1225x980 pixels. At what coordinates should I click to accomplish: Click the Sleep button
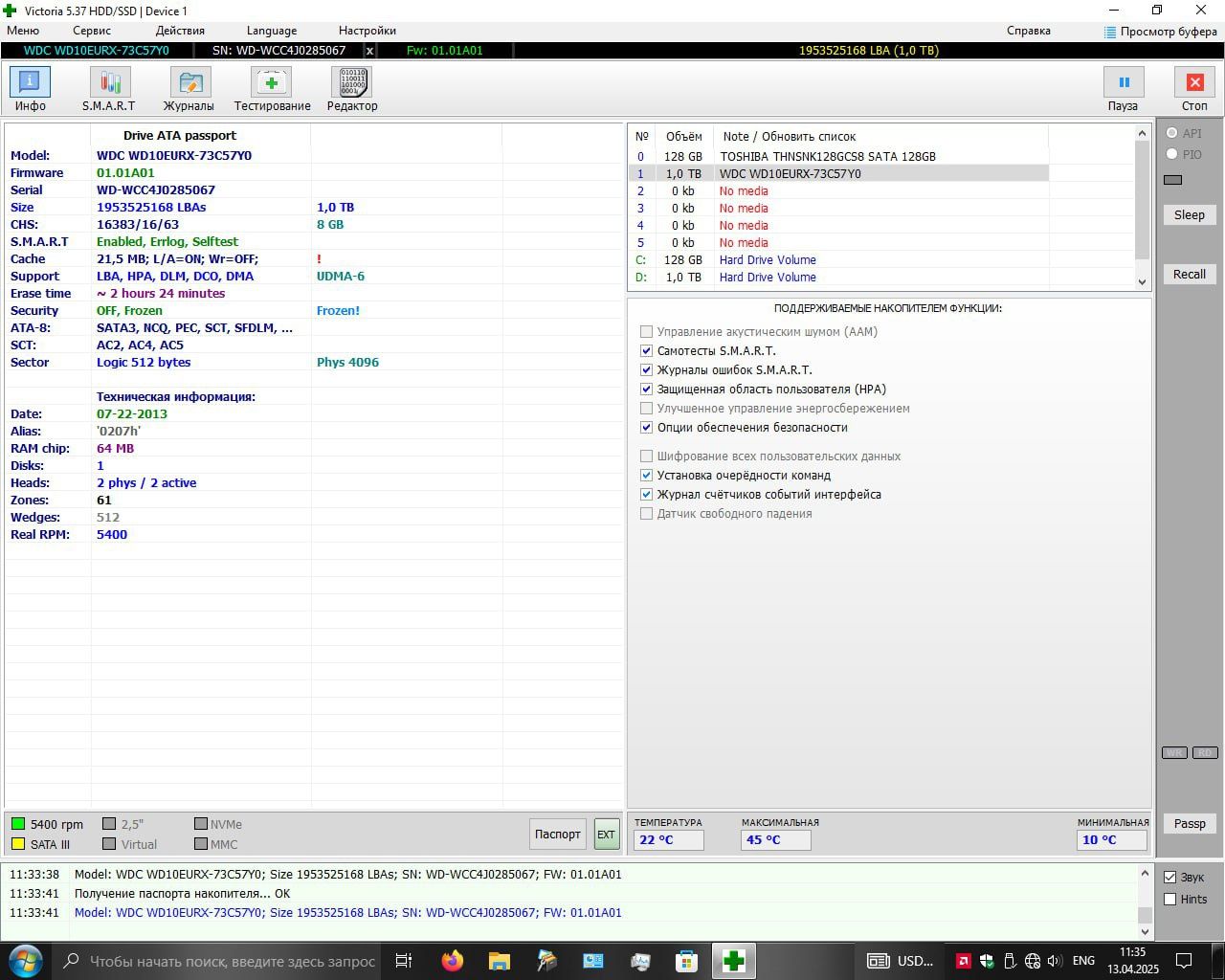coord(1190,214)
